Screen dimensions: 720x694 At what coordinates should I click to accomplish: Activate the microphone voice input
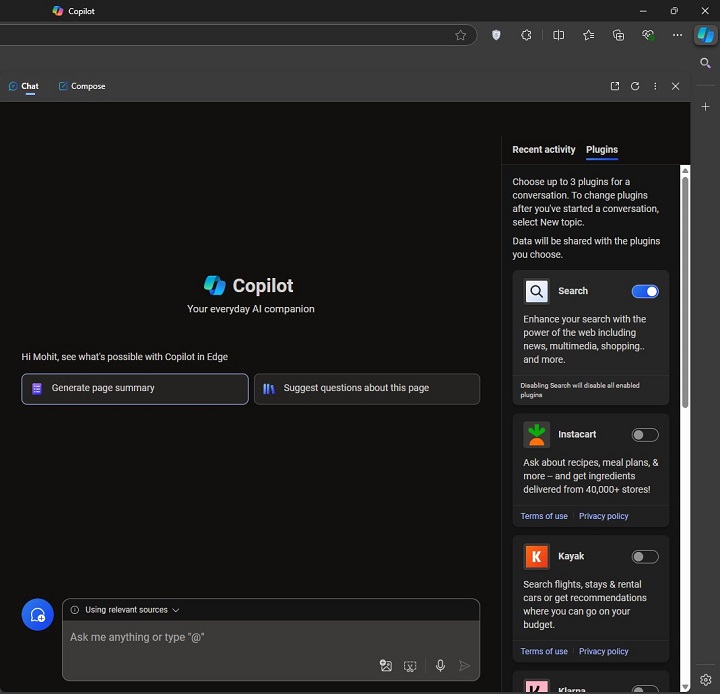(440, 666)
